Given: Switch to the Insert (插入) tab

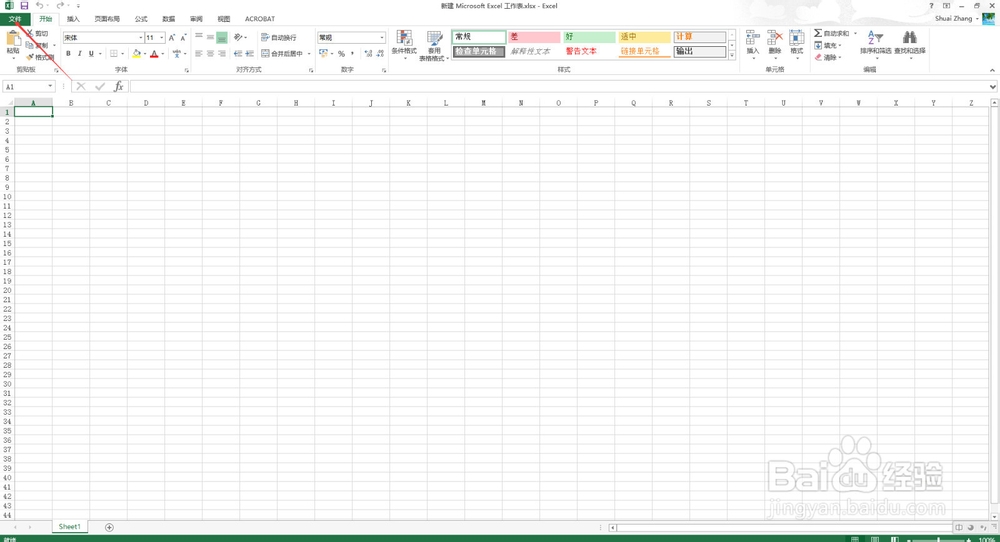Looking at the screenshot, I should tap(73, 19).
